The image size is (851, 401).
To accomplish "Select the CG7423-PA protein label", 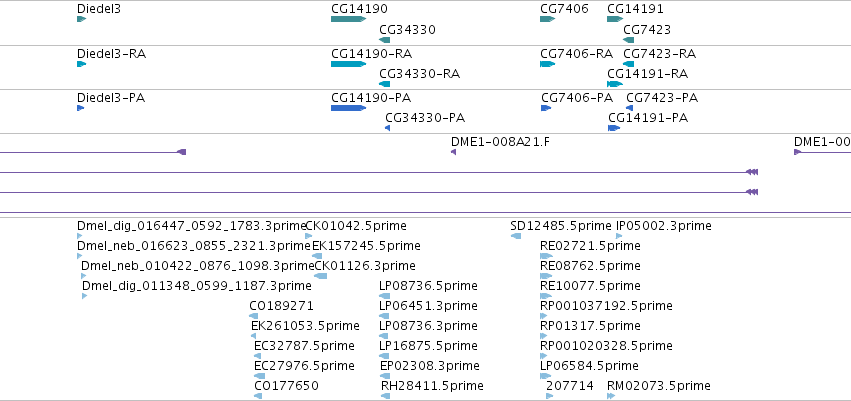I will pos(662,98).
